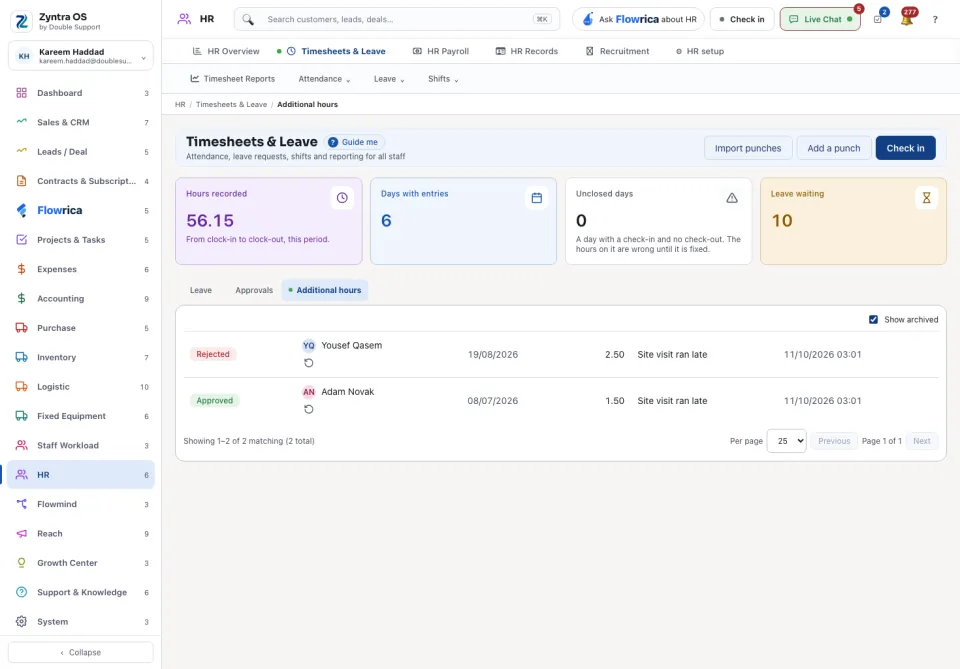Click the hourglass icon on Leave waiting card

tap(926, 198)
